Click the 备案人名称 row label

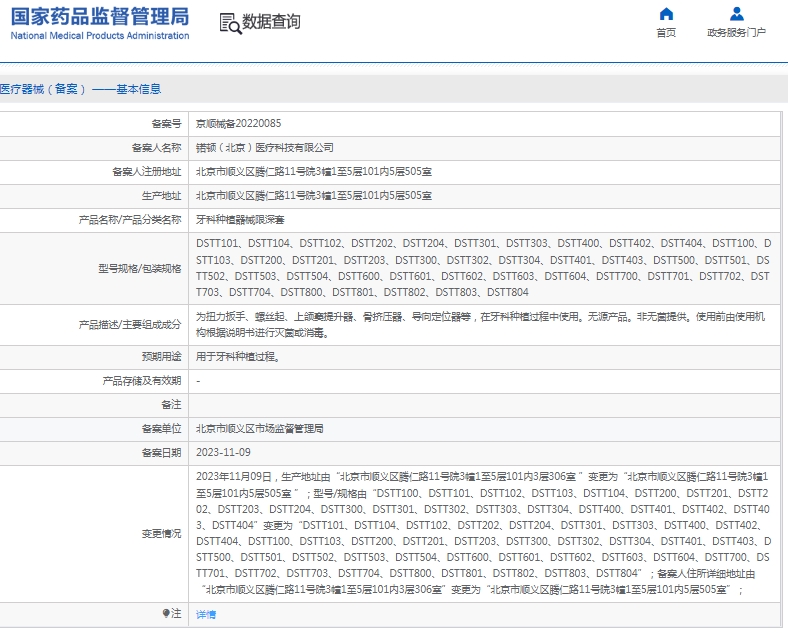point(156,148)
